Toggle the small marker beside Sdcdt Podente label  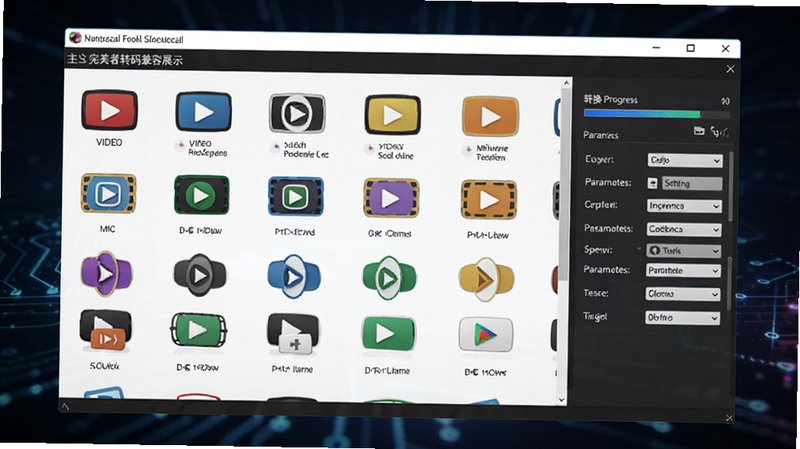tap(275, 147)
